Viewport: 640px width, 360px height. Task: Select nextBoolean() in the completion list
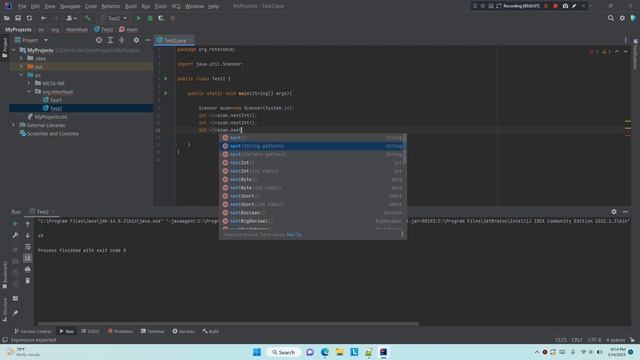pos(313,213)
